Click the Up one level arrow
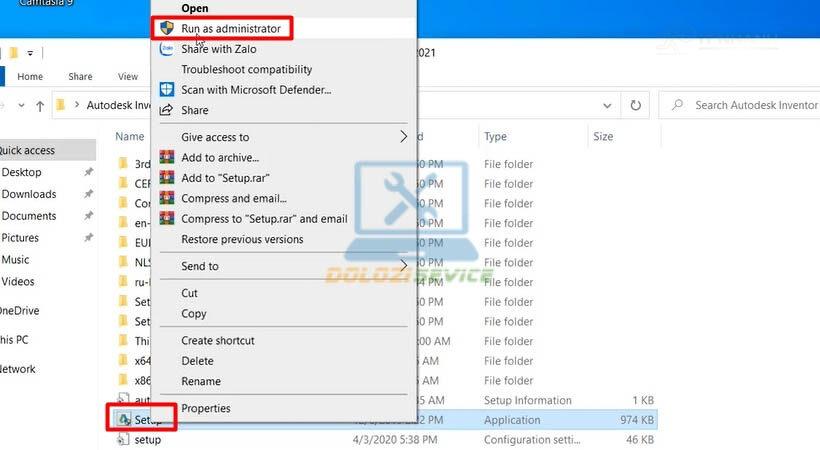820x450 pixels. click(x=40, y=105)
